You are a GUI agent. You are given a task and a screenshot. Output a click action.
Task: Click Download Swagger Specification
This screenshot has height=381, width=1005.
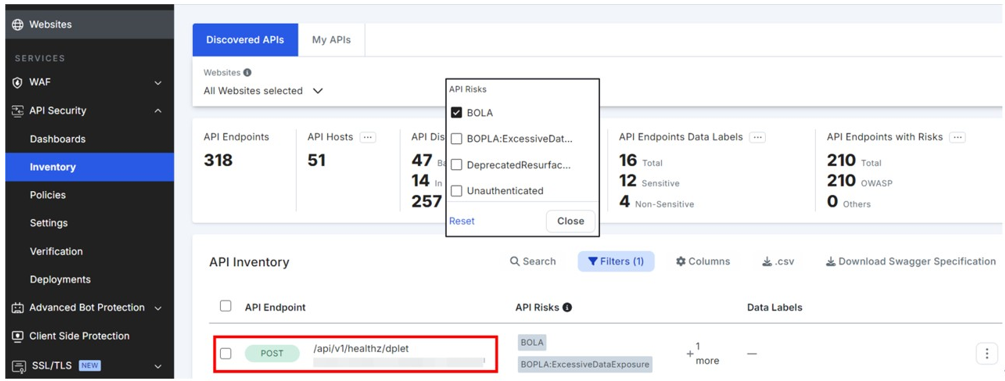911,261
